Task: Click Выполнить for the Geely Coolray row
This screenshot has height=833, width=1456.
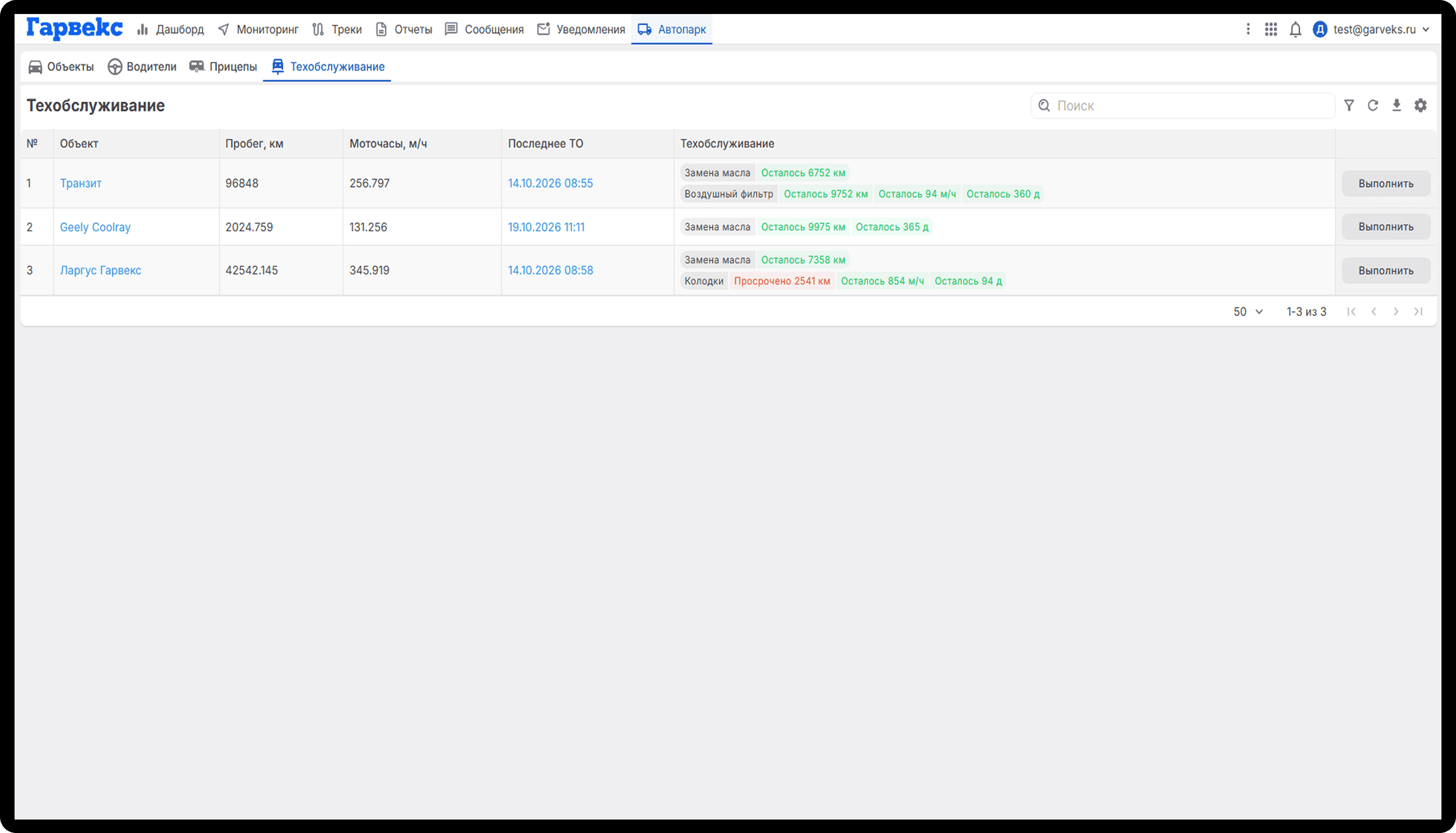Action: [x=1386, y=227]
